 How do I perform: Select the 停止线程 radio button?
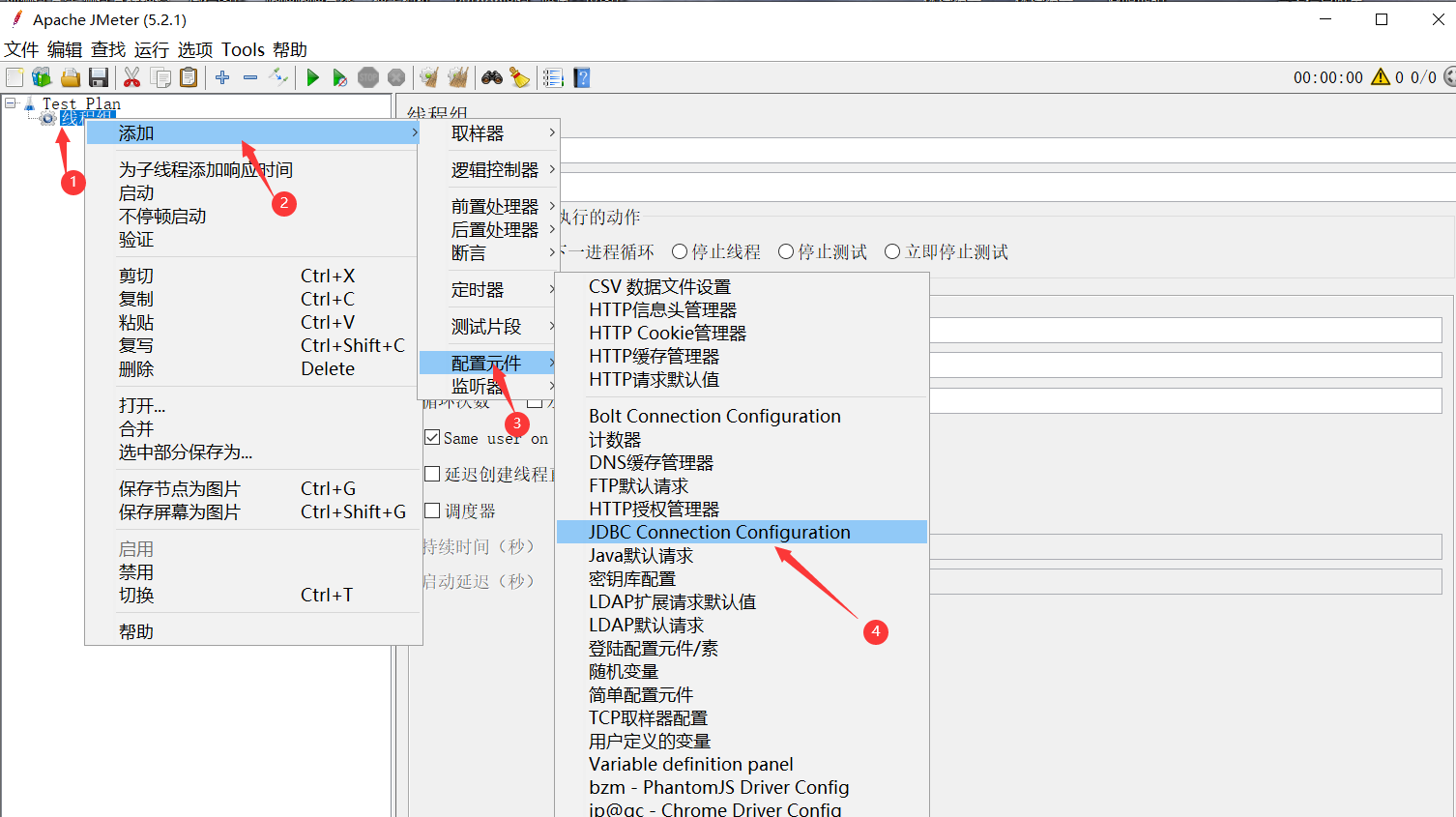pos(680,251)
